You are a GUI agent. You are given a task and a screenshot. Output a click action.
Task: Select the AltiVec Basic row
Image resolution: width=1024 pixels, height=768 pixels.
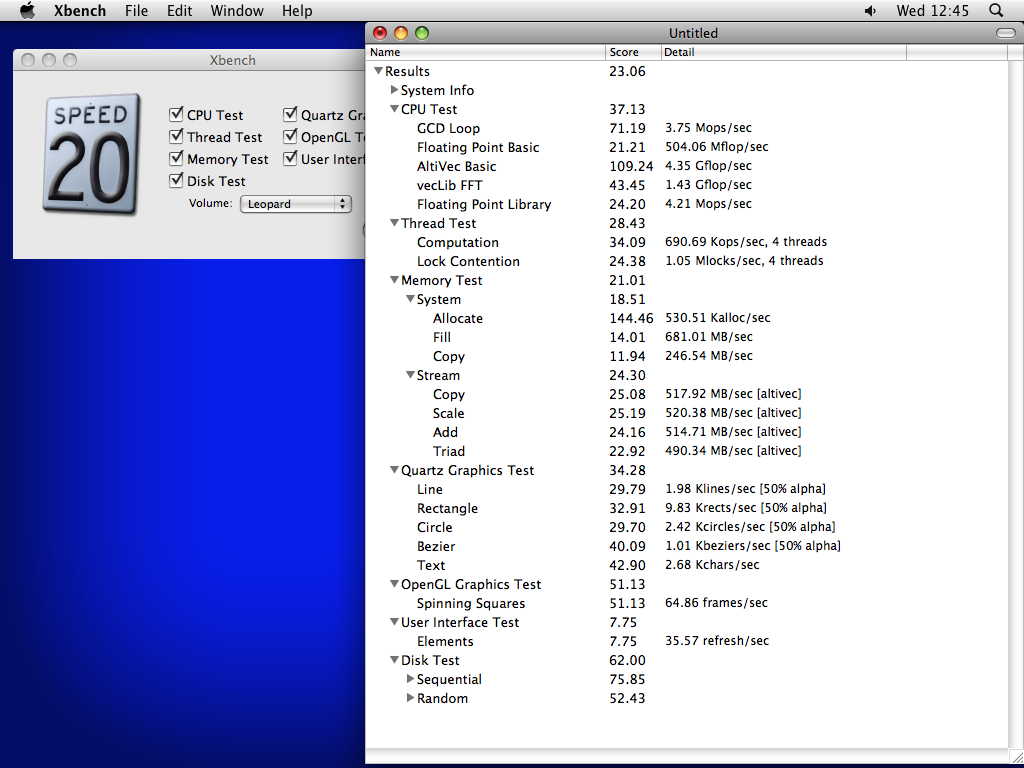tap(686, 166)
